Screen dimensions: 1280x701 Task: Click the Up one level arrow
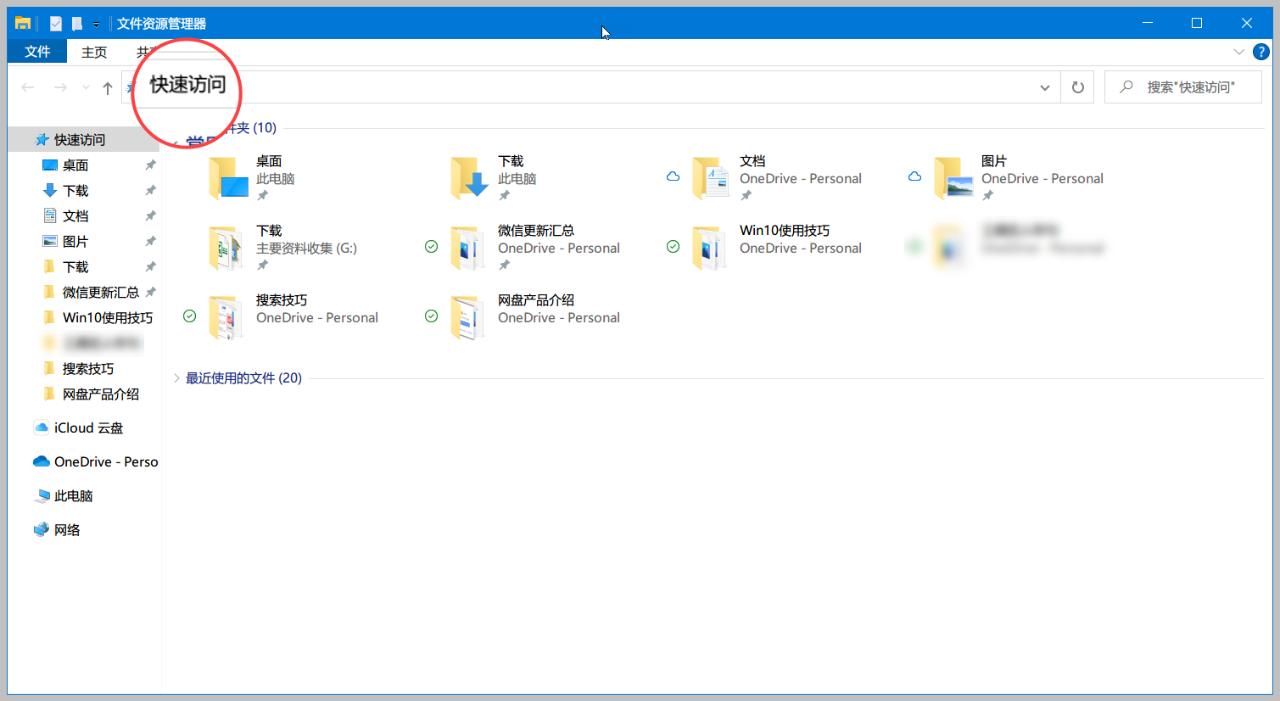point(107,87)
